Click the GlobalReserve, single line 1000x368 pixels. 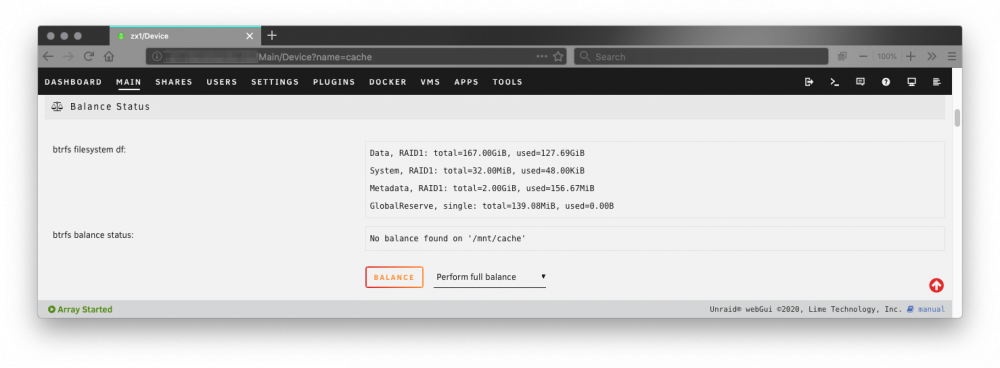[x=492, y=206]
